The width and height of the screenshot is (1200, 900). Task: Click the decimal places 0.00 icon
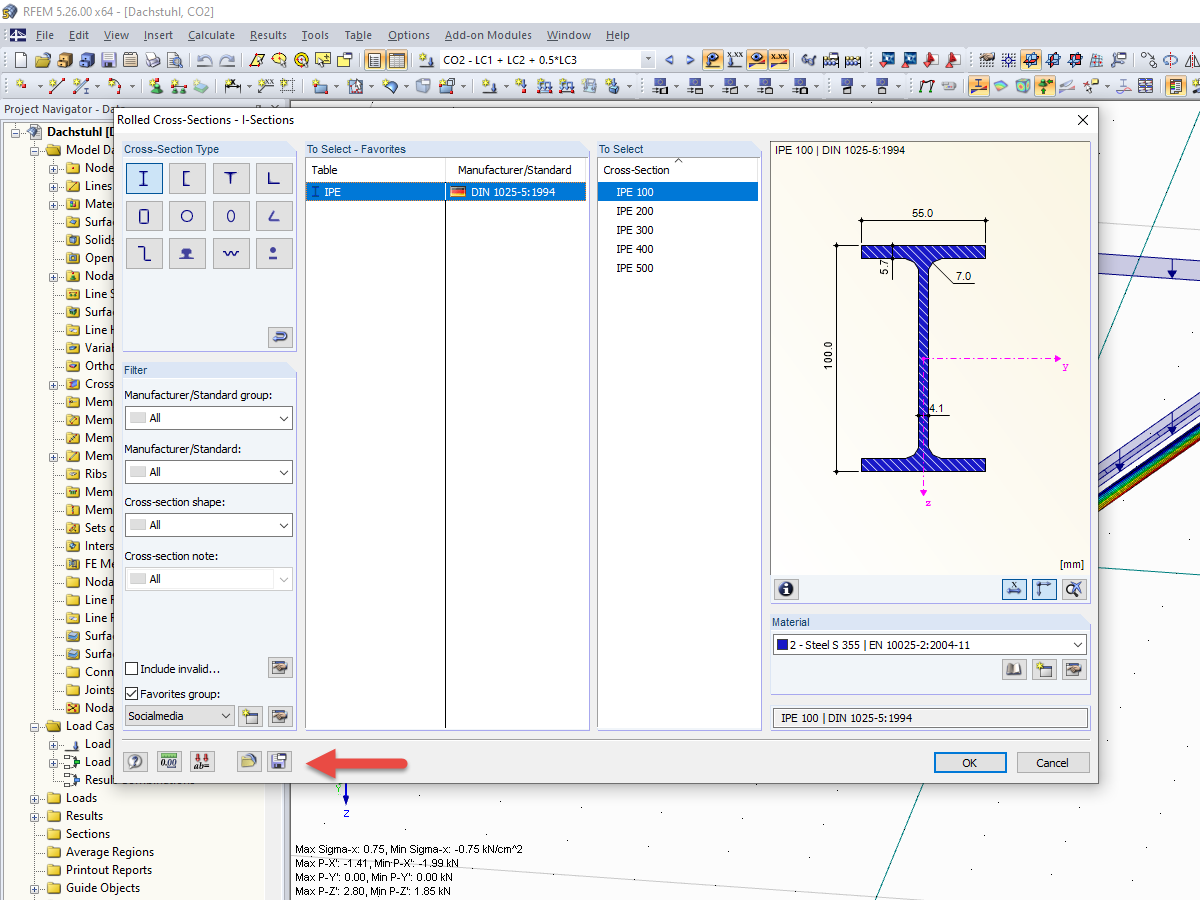click(169, 762)
